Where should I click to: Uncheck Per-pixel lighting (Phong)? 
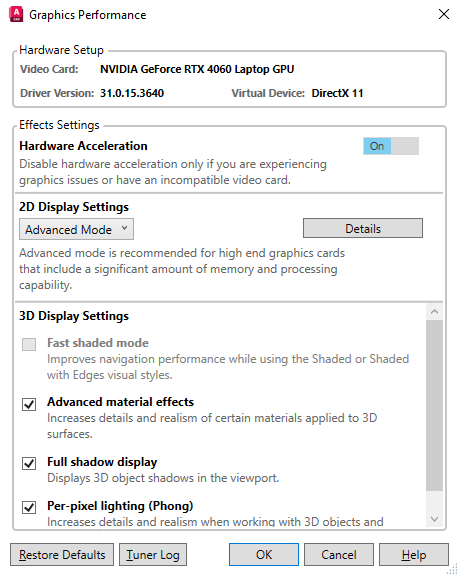click(29, 507)
